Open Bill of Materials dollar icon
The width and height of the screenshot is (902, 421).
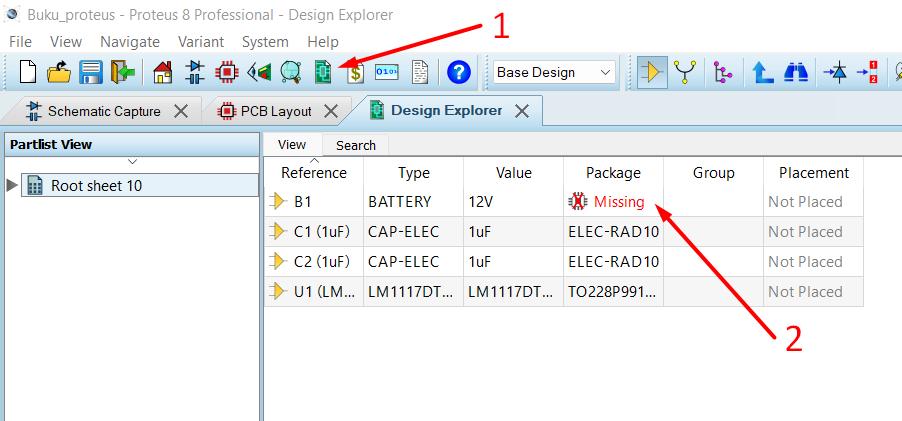356,72
